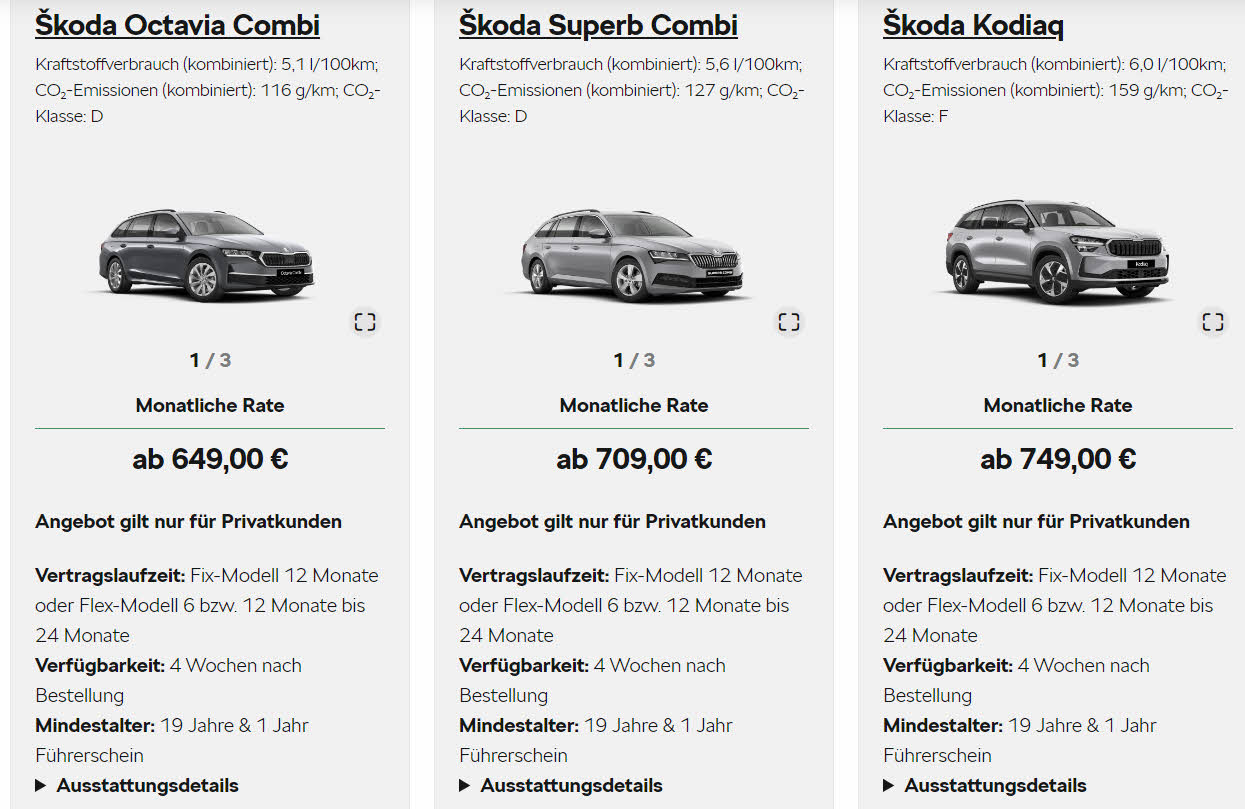
Task: Click the 1 / 3 image counter under the Kodiaq
Action: [1058, 360]
